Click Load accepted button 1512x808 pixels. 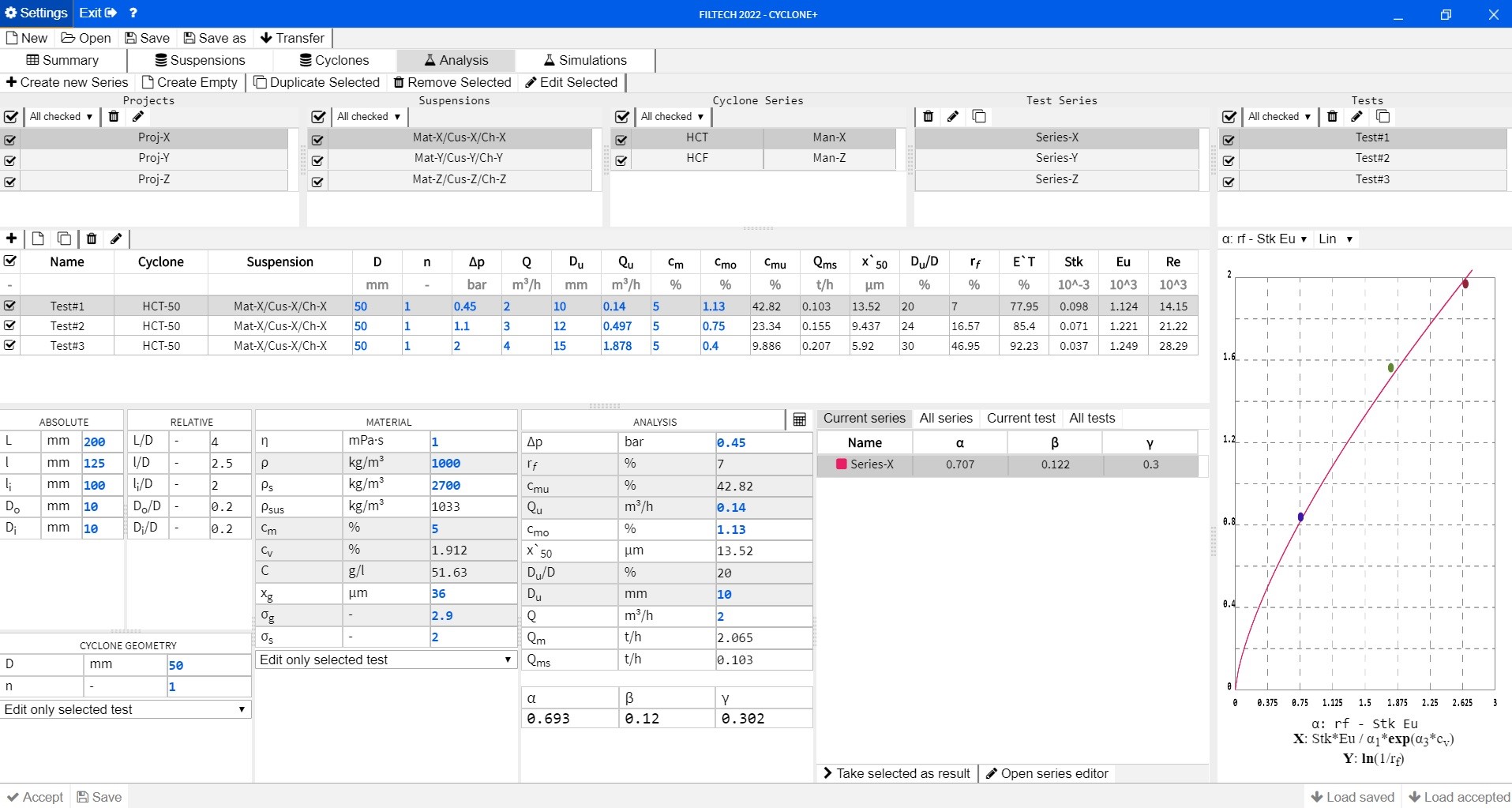(x=1459, y=797)
